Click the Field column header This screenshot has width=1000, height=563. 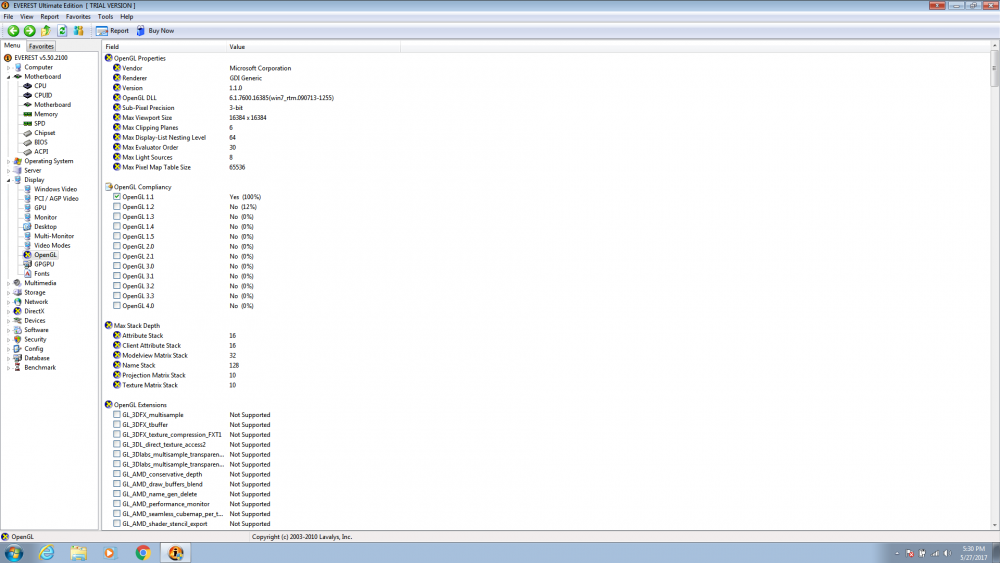coord(165,47)
